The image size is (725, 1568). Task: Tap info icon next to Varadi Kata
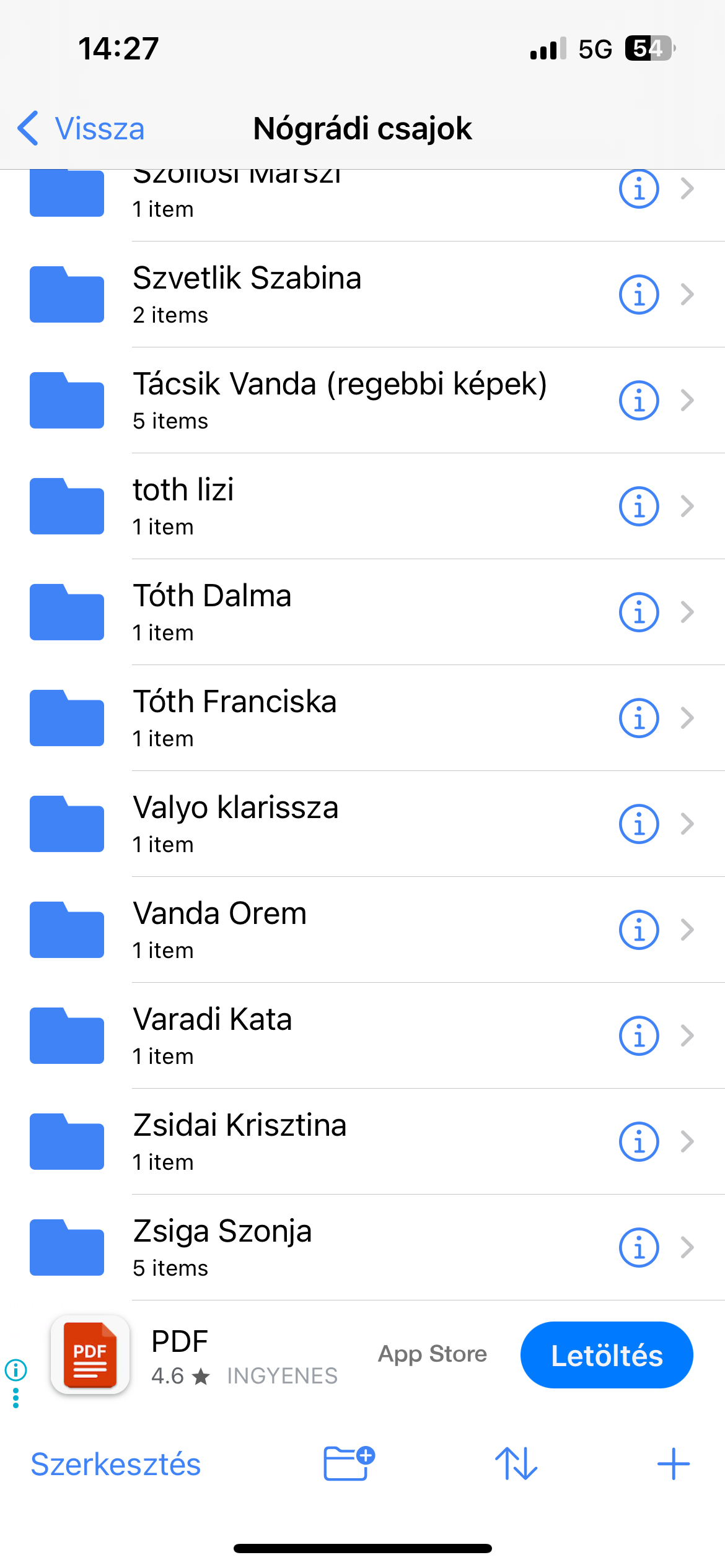click(638, 1036)
